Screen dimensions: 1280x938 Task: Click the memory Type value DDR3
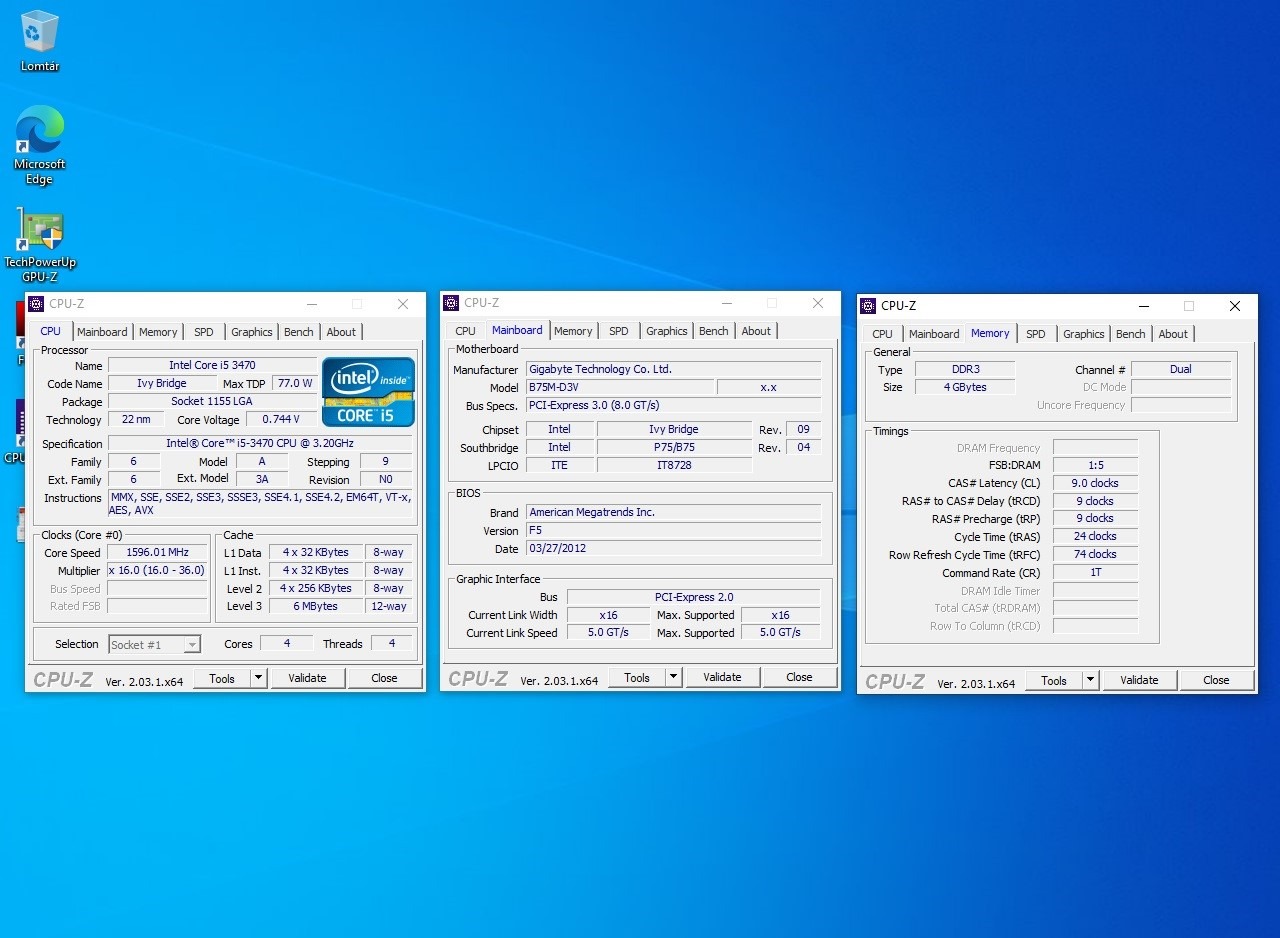tap(965, 370)
